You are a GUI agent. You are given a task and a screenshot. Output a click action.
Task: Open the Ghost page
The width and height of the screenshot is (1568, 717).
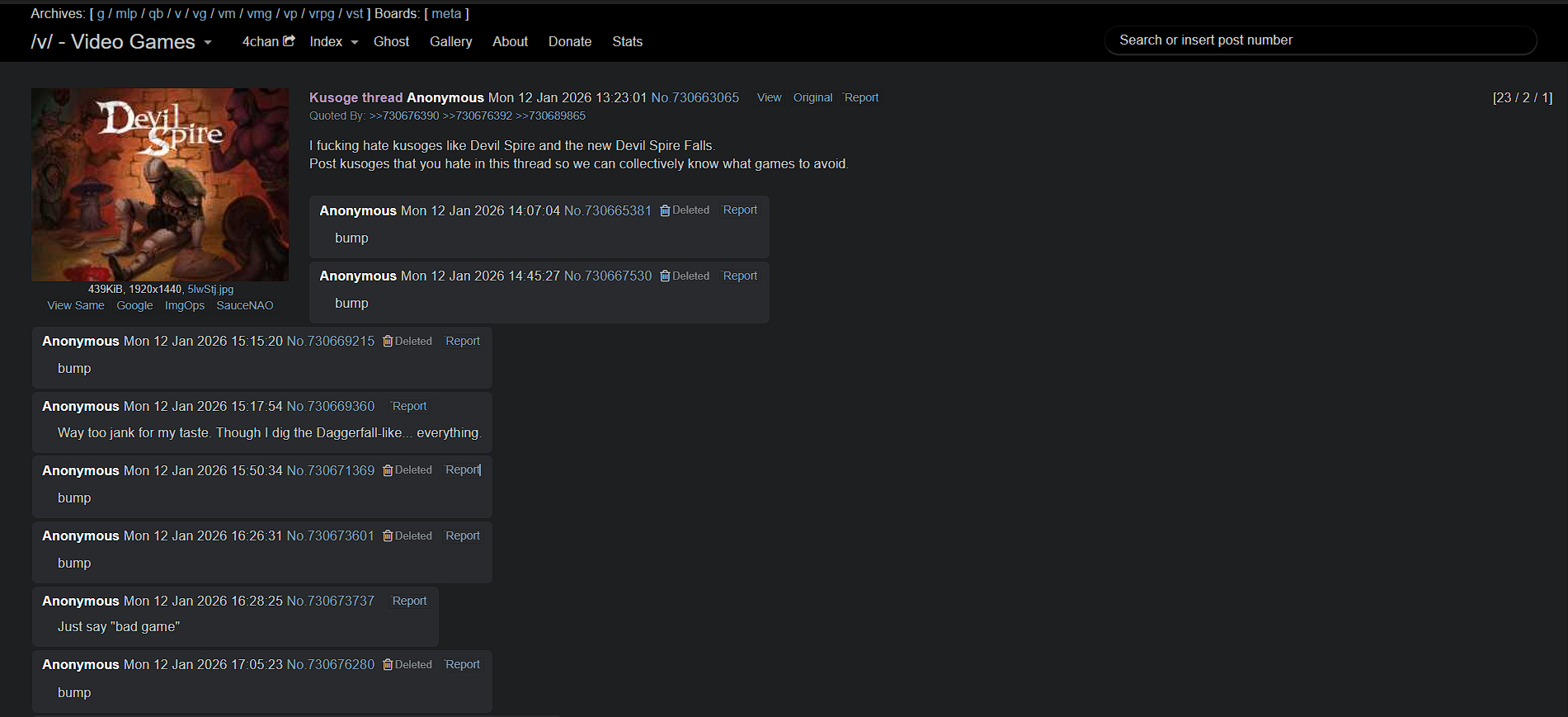391,42
